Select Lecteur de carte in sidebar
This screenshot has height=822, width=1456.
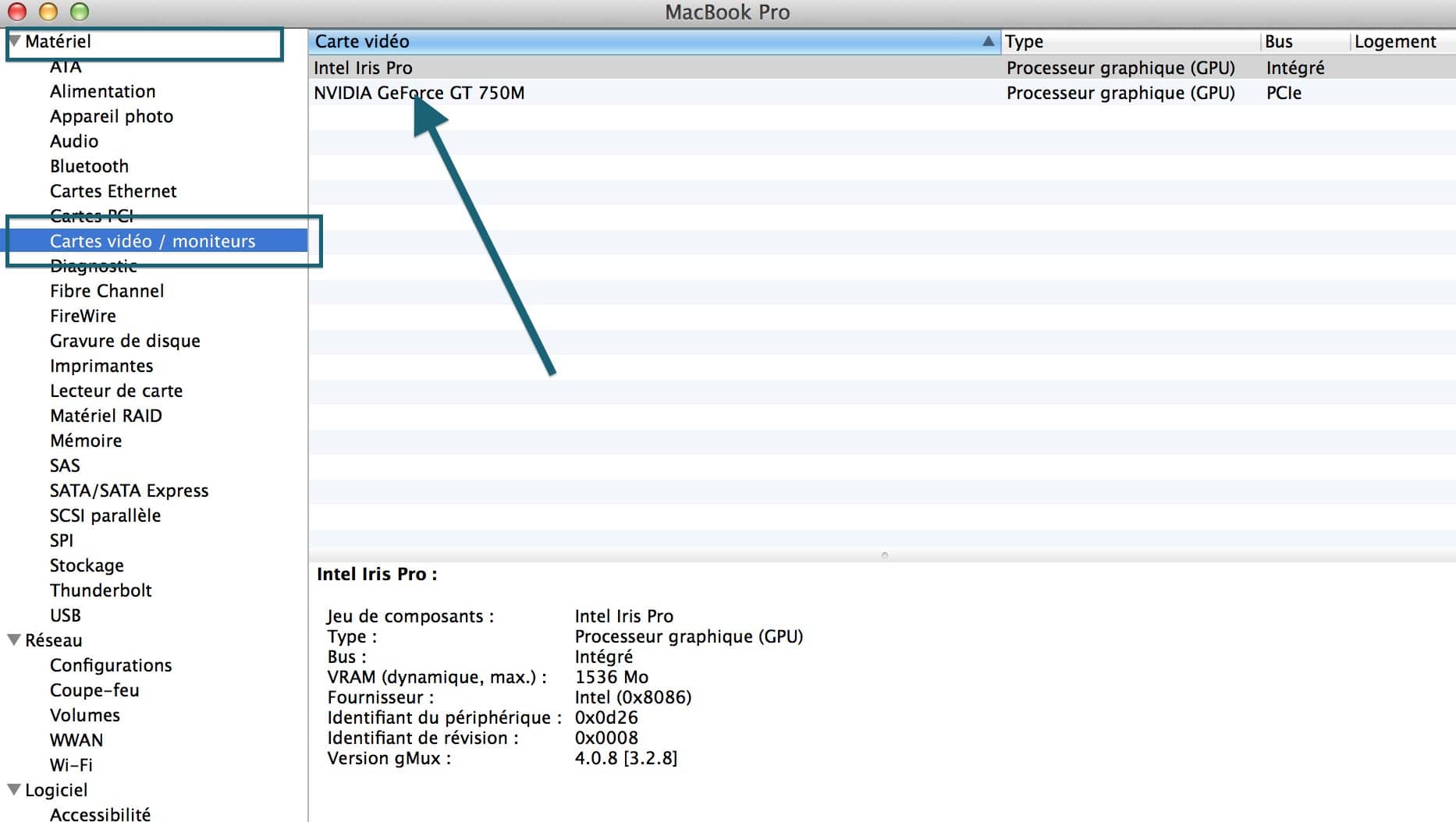(x=116, y=391)
